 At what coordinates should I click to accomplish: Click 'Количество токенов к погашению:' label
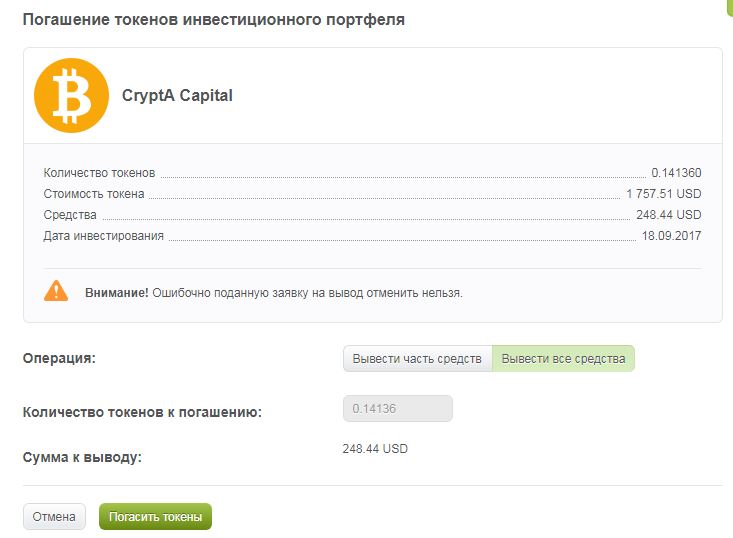tap(142, 412)
